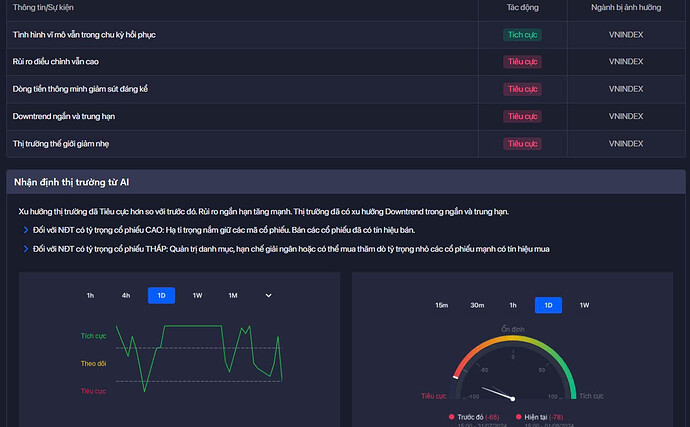The image size is (690, 427).
Task: Open 'Thị trường thế giới giảm nhẹ' news item
Action: point(62,144)
